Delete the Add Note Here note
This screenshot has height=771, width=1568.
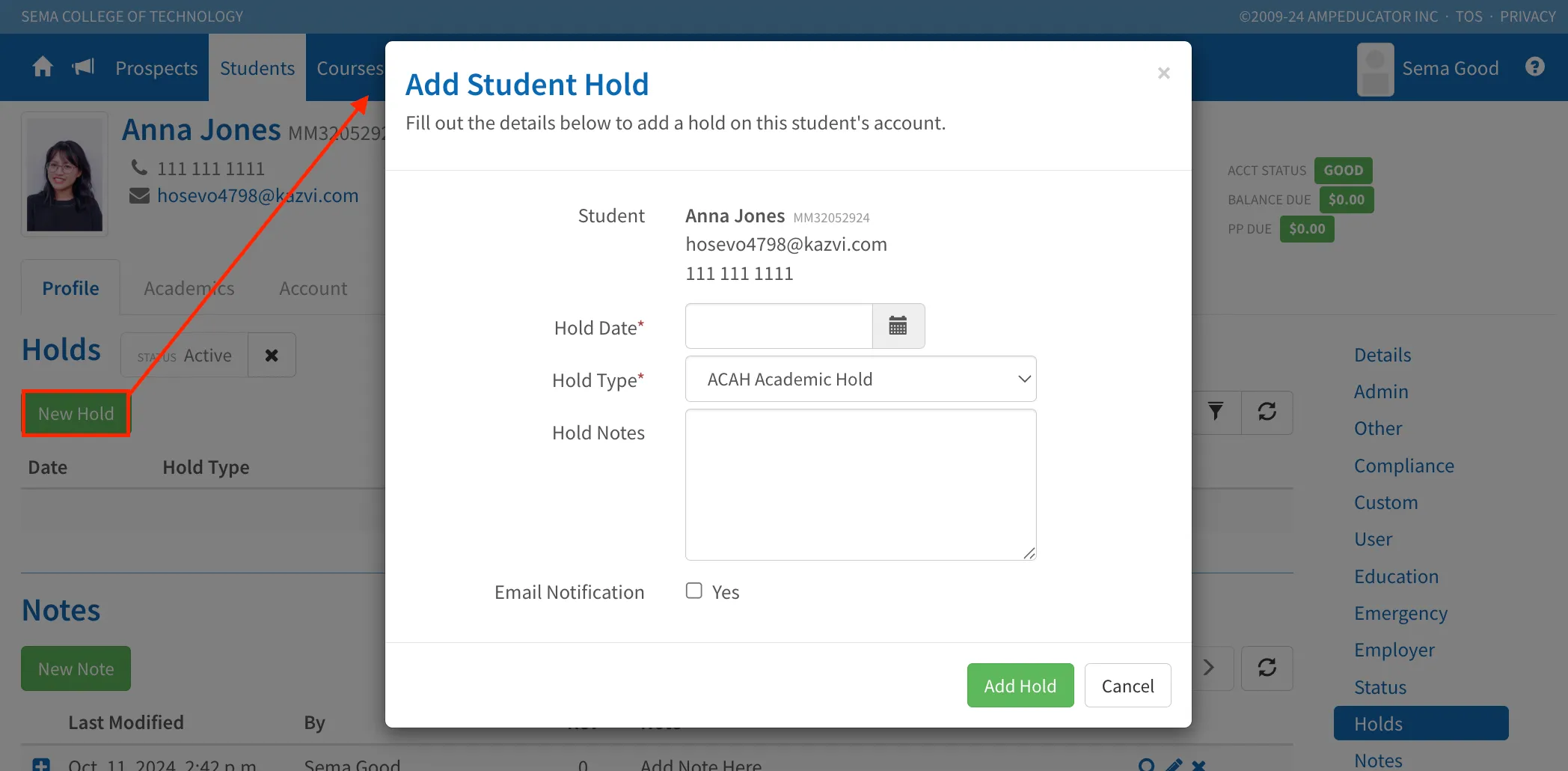pyautogui.click(x=1198, y=765)
